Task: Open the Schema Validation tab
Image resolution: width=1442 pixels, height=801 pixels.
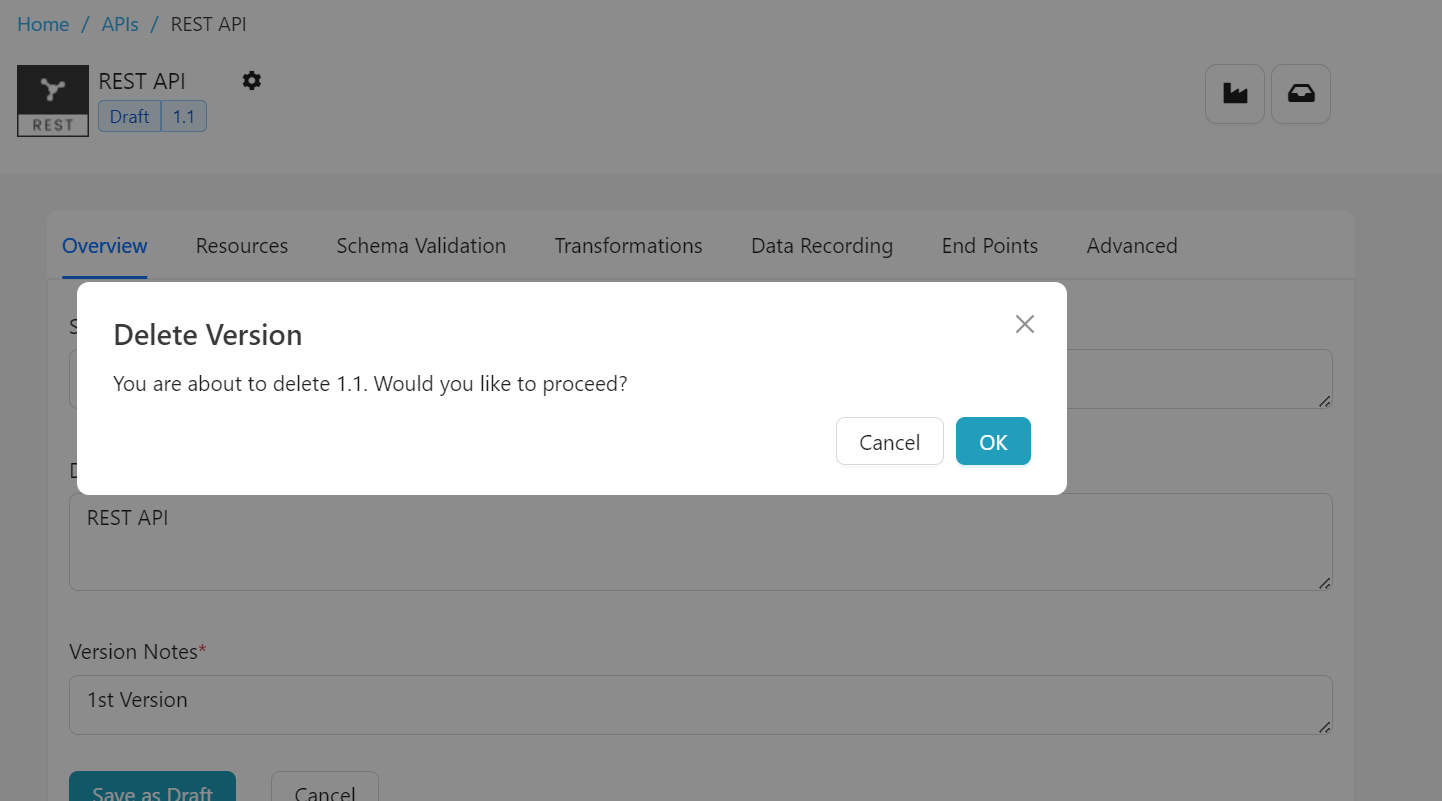Action: pos(421,246)
